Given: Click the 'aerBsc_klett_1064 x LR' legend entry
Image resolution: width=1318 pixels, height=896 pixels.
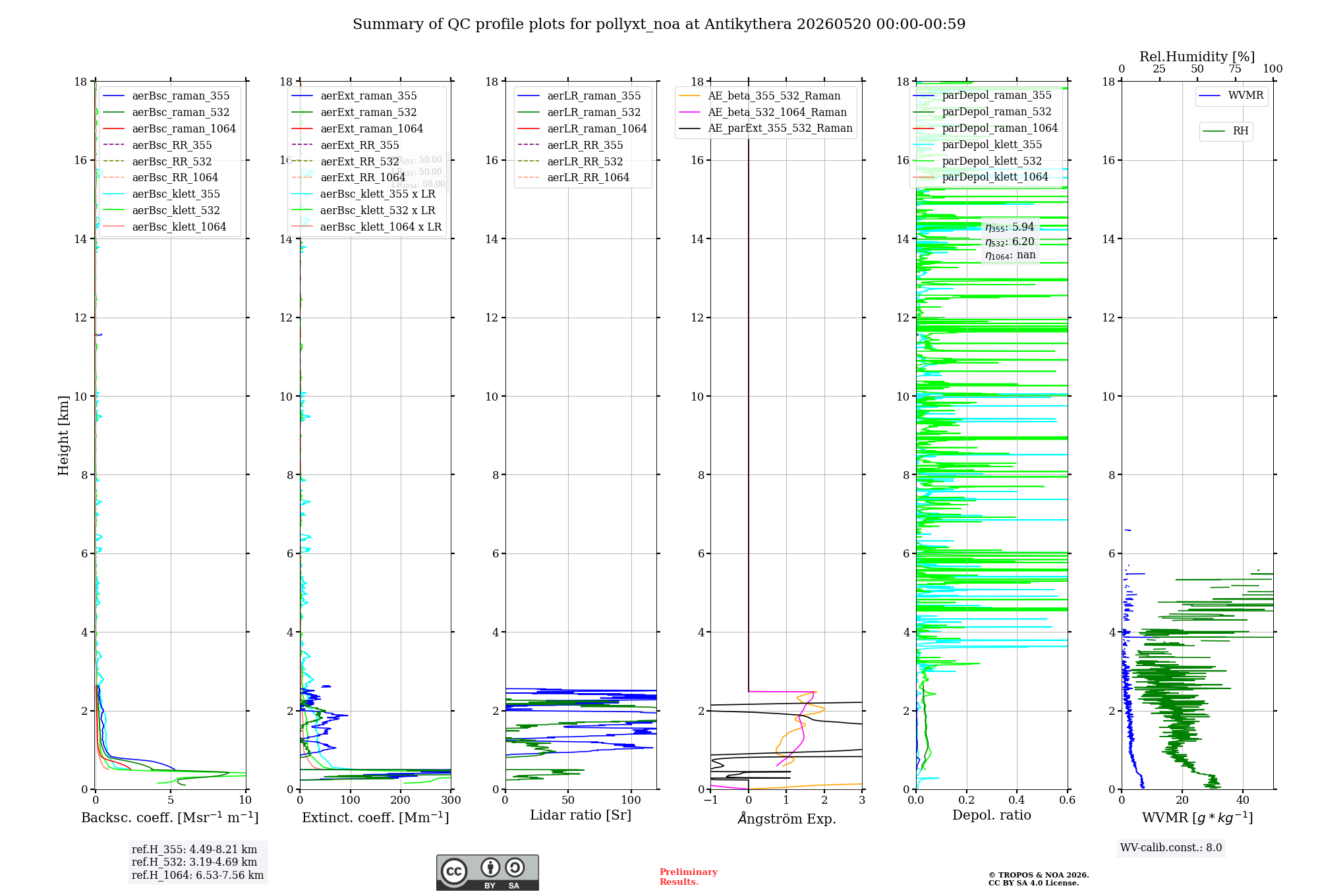Looking at the screenshot, I should (366, 227).
